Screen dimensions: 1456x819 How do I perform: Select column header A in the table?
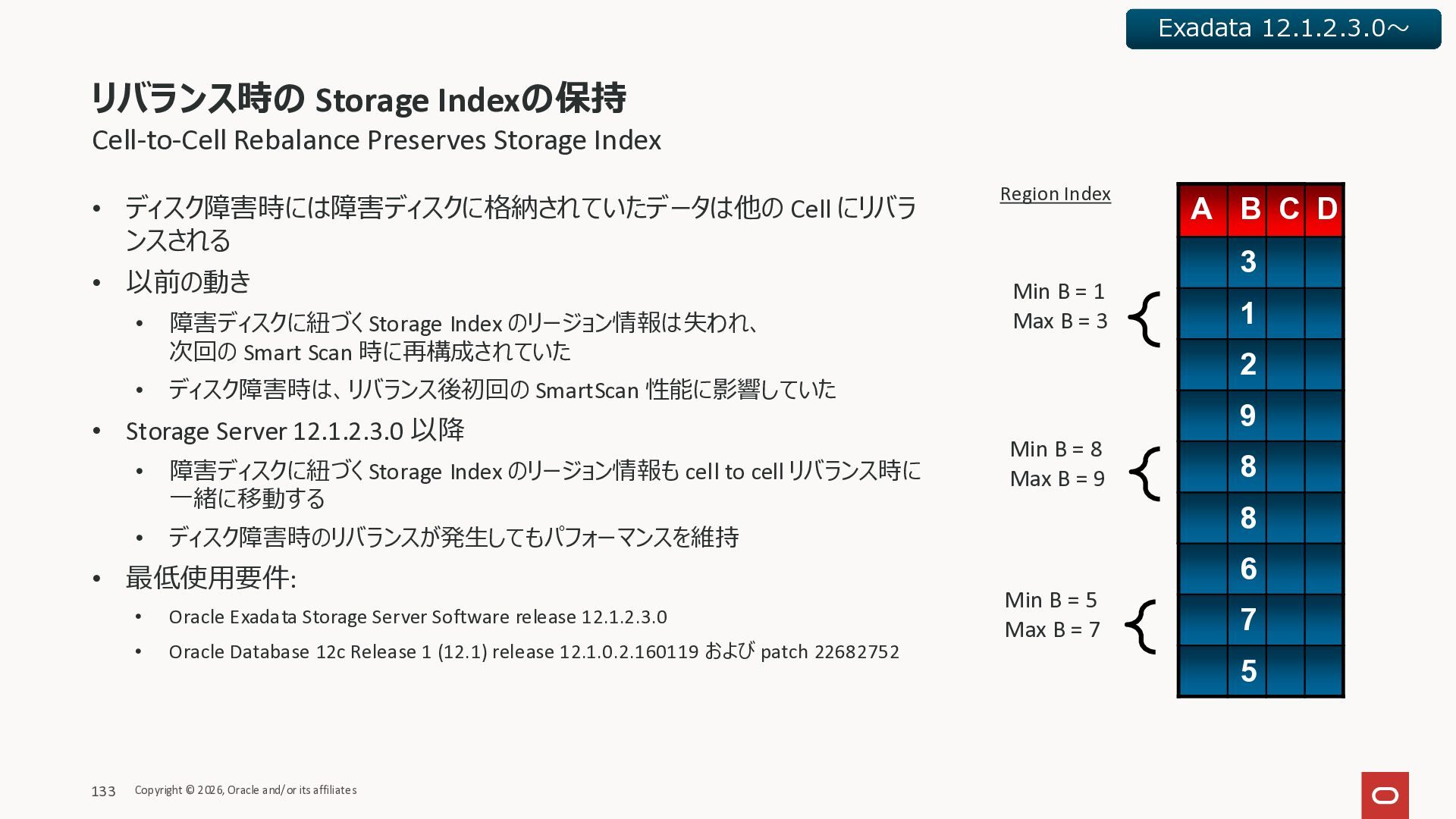1201,209
